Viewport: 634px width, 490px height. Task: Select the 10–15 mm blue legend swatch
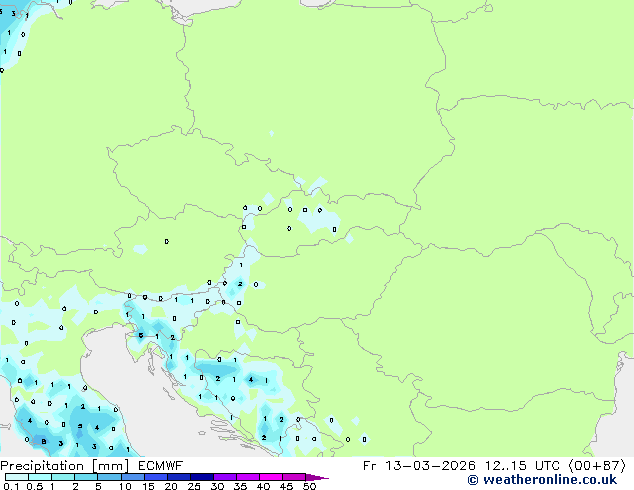[x=132, y=477]
